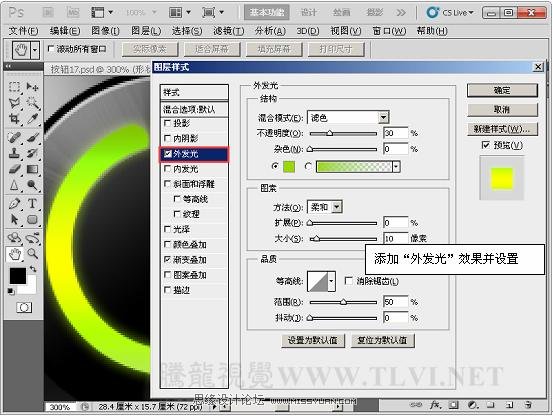Click the link layers icon at bottom
The image size is (553, 416).
point(416,405)
